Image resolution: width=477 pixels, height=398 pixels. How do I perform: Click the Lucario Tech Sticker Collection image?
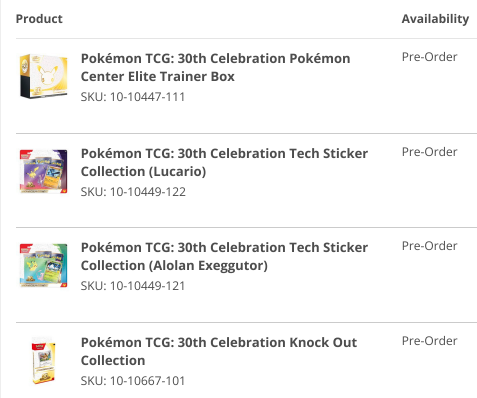(x=44, y=171)
